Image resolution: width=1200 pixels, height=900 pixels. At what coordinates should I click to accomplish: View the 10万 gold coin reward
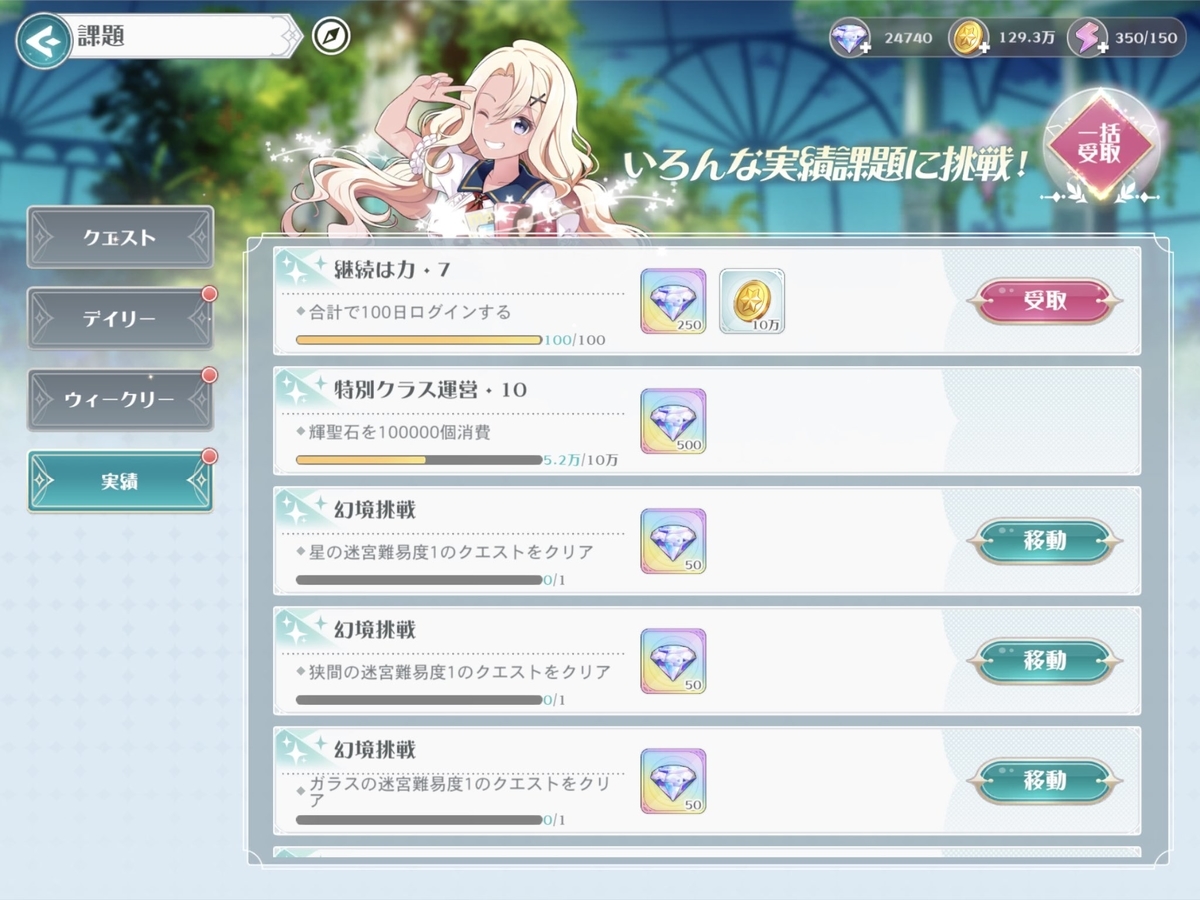752,301
